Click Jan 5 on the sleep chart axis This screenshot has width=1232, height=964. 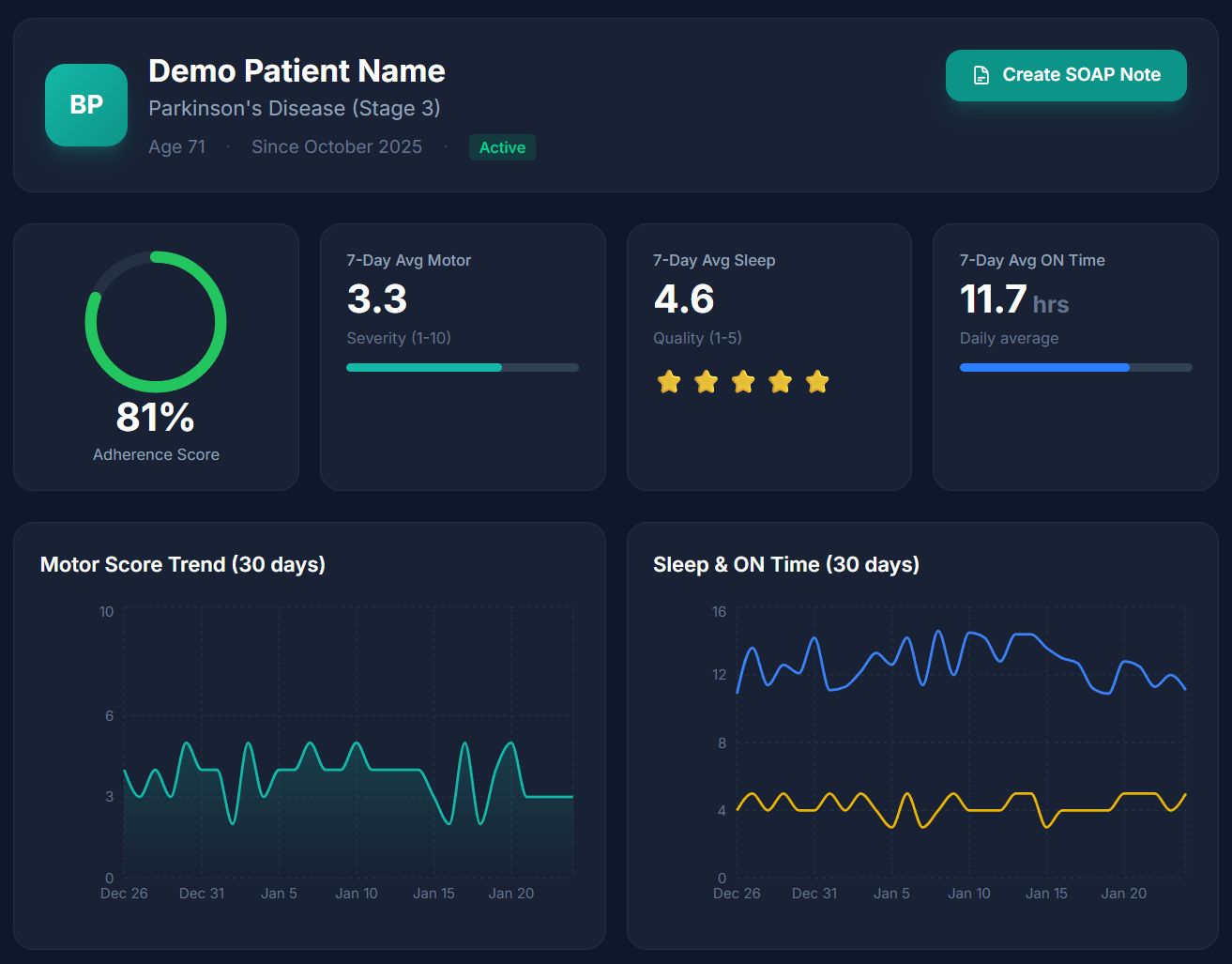[x=891, y=894]
